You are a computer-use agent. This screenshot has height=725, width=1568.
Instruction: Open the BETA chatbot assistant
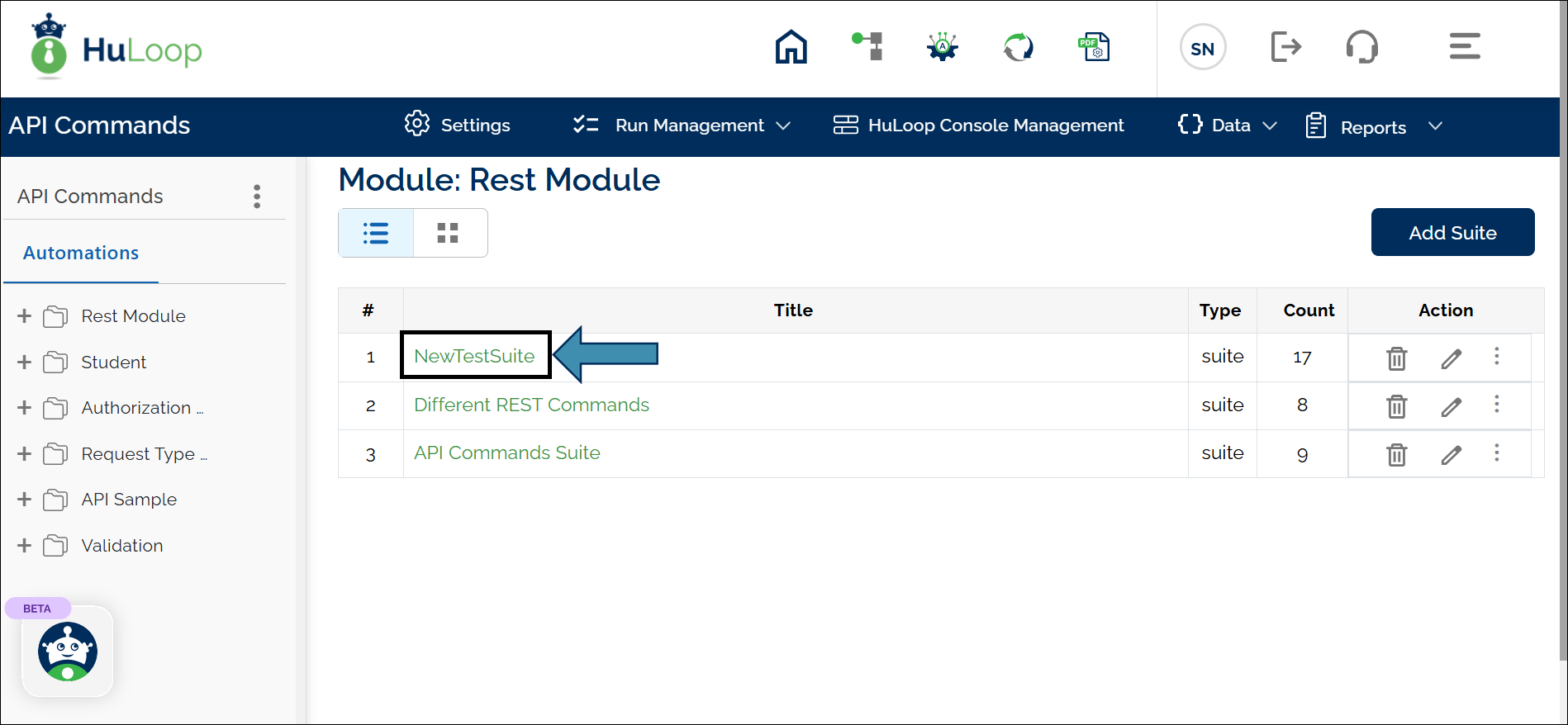pos(68,652)
